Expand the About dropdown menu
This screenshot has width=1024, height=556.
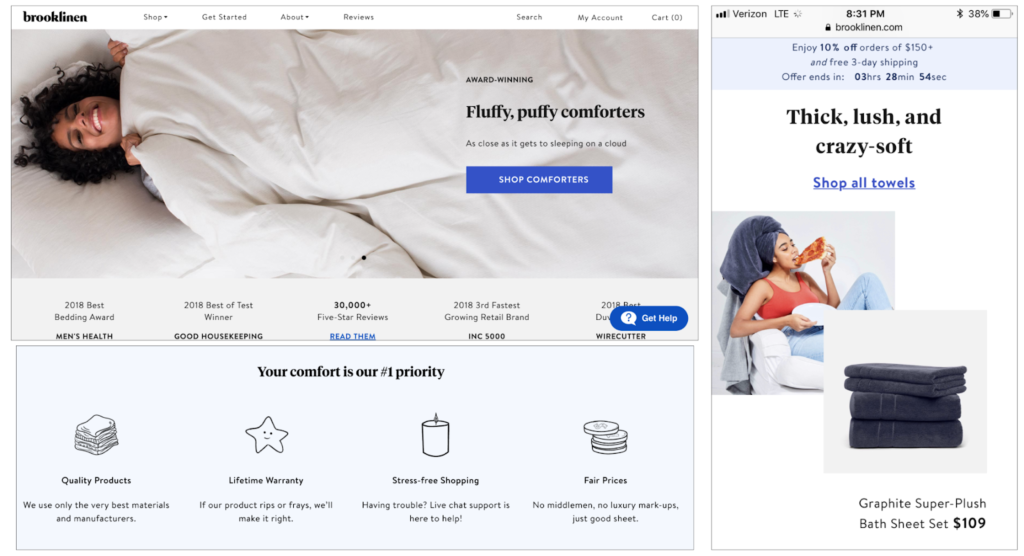click(295, 17)
